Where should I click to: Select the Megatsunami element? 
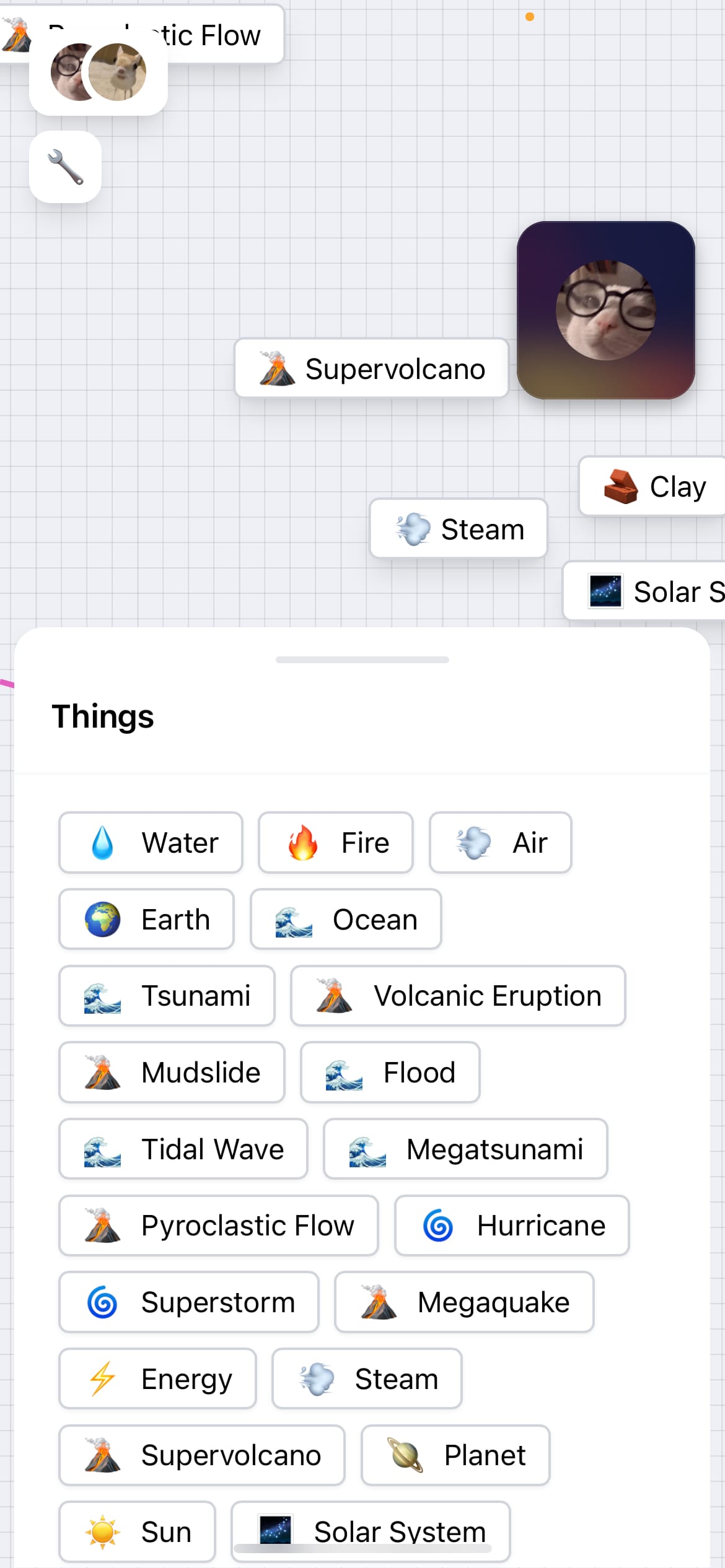tap(465, 1149)
